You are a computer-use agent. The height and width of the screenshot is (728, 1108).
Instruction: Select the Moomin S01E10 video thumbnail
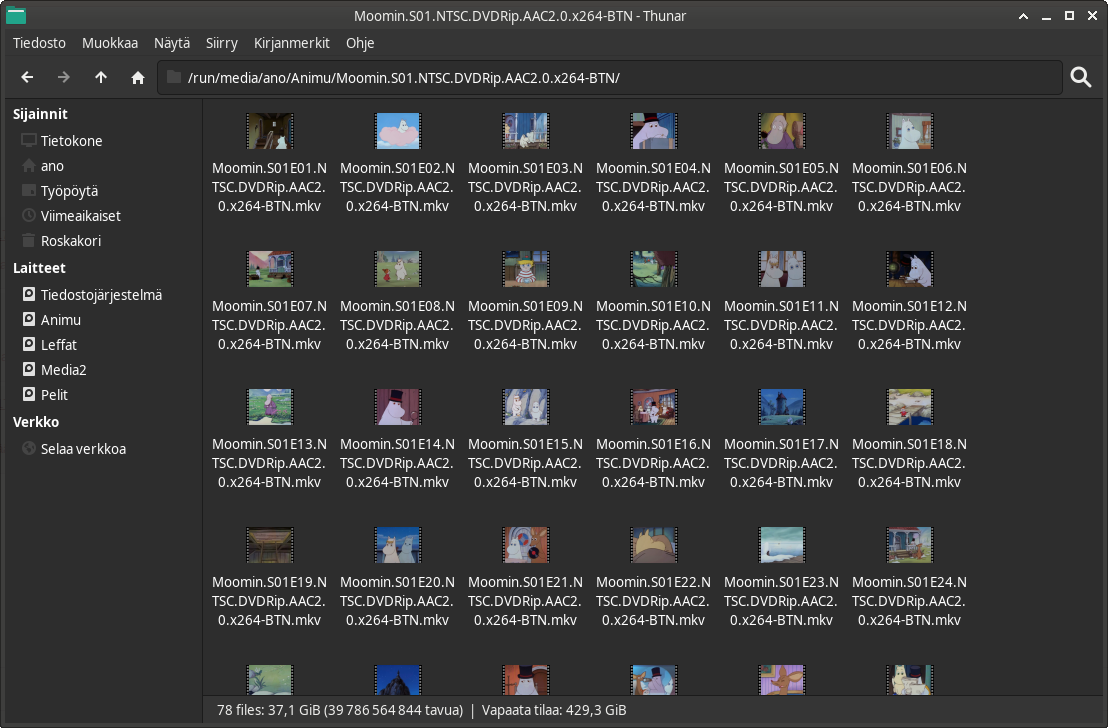coord(654,269)
